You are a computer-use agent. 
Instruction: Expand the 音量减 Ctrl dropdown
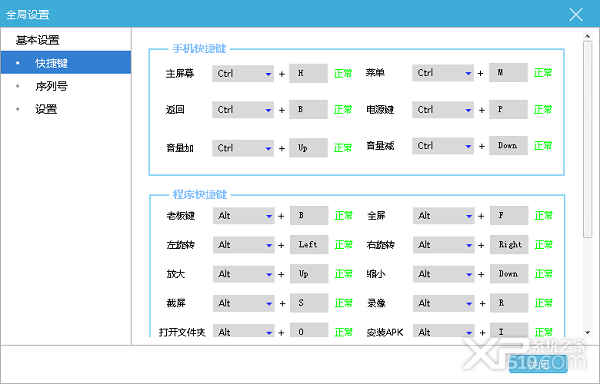point(443,146)
